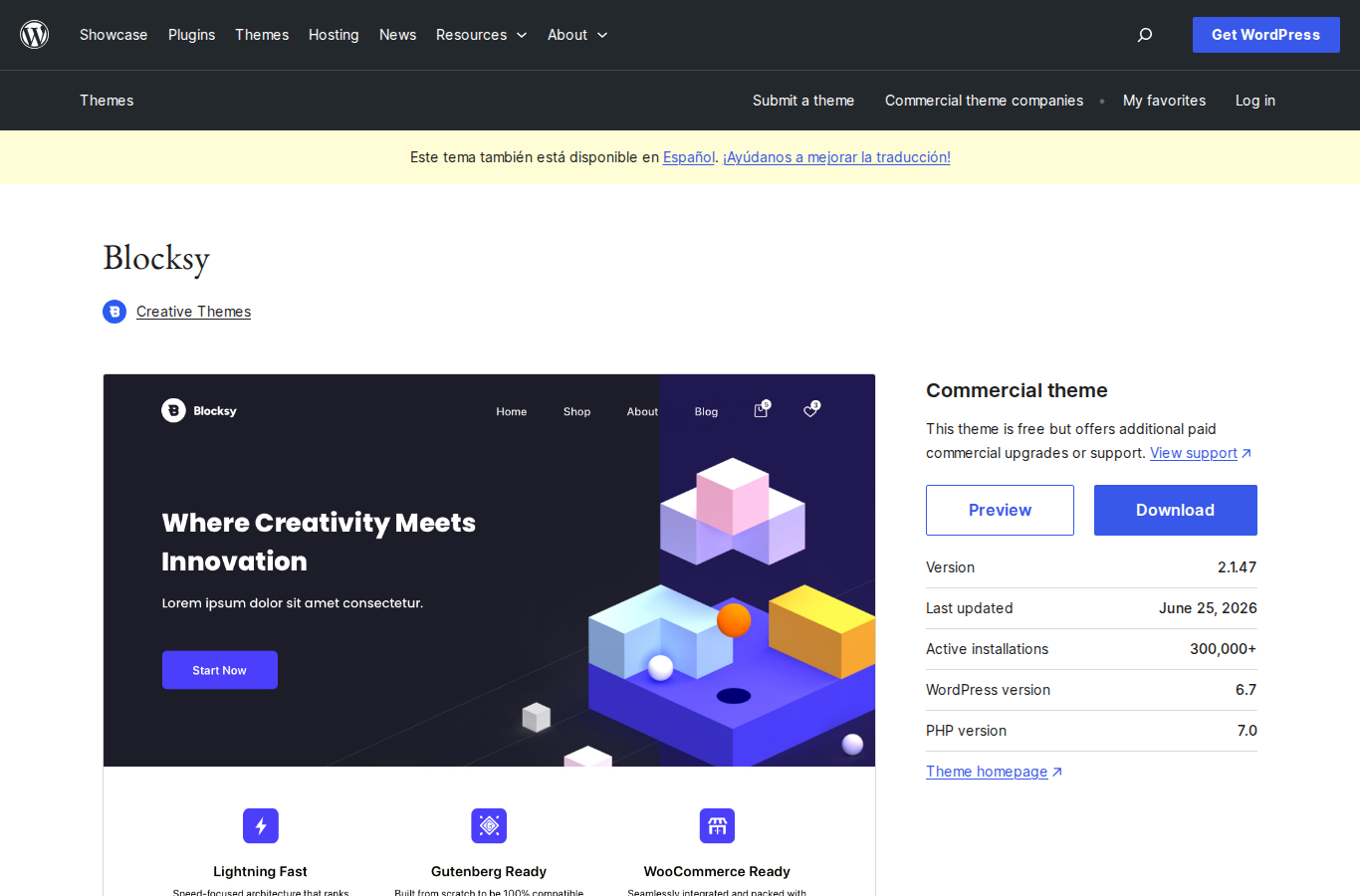This screenshot has width=1360, height=896.
Task: Click the cart icon in theme preview
Action: pos(762,409)
